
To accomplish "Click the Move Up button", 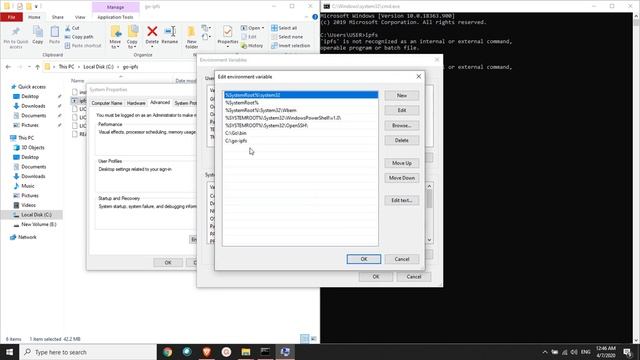I will pos(402,163).
